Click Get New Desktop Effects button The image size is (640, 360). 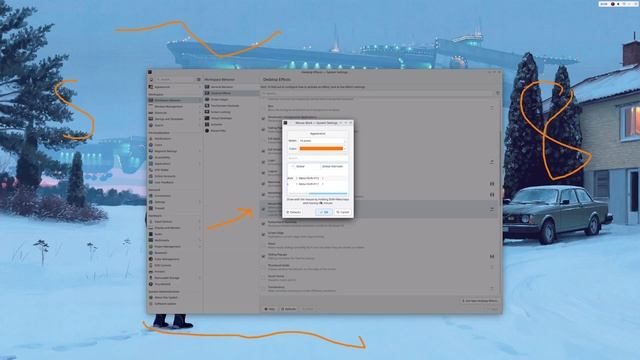pos(480,301)
